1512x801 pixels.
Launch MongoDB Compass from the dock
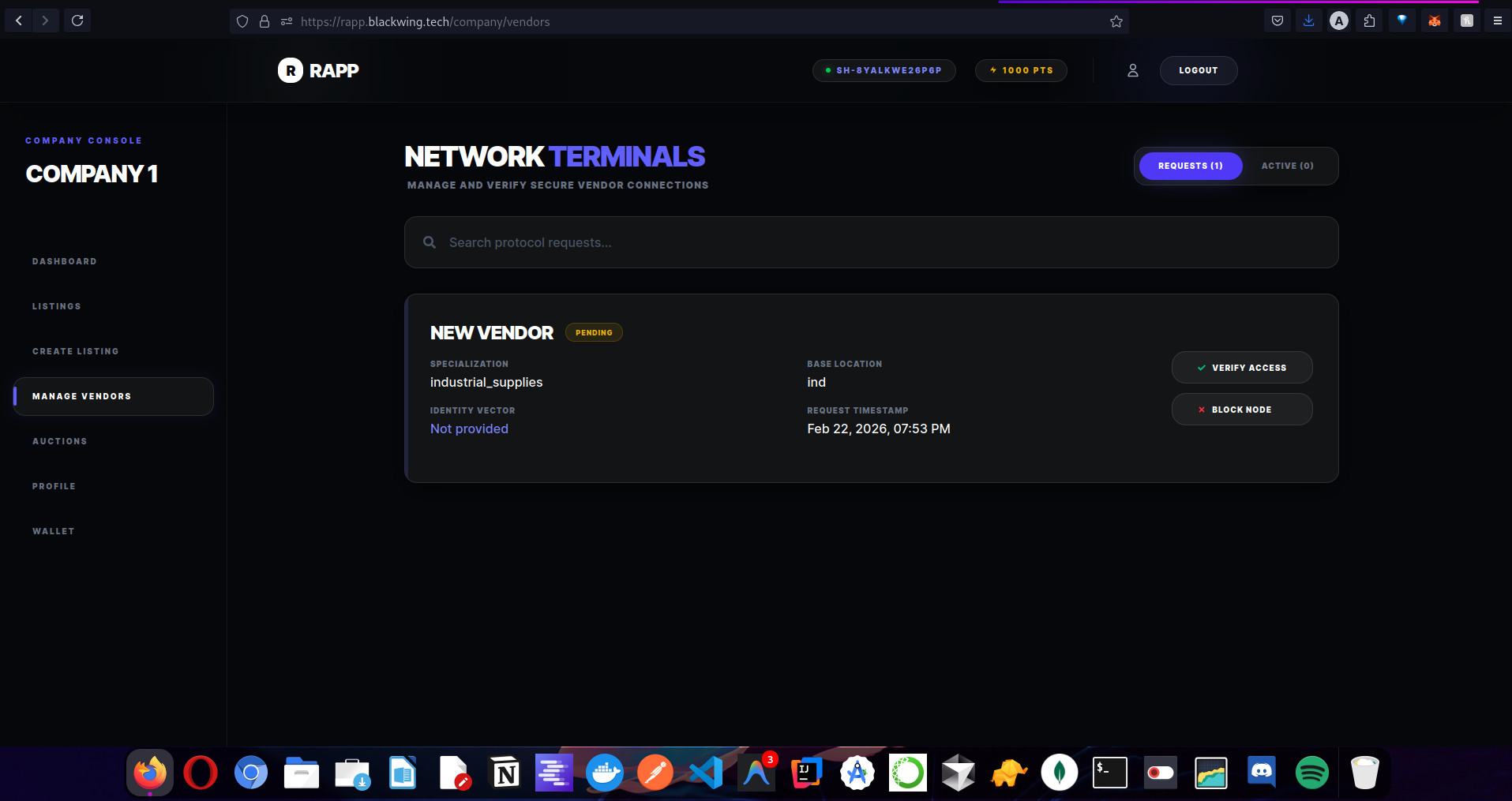pyautogui.click(x=1060, y=773)
